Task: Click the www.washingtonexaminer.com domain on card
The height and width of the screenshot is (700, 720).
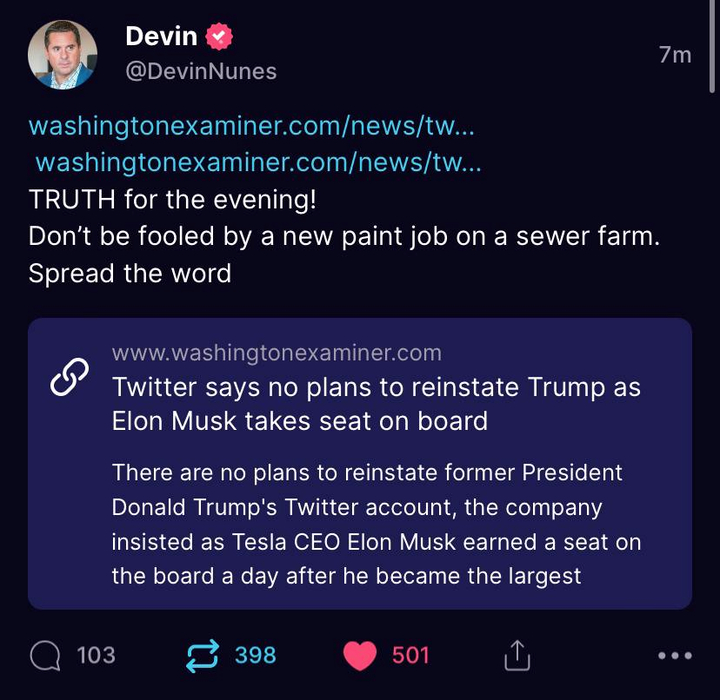Action: click(277, 353)
